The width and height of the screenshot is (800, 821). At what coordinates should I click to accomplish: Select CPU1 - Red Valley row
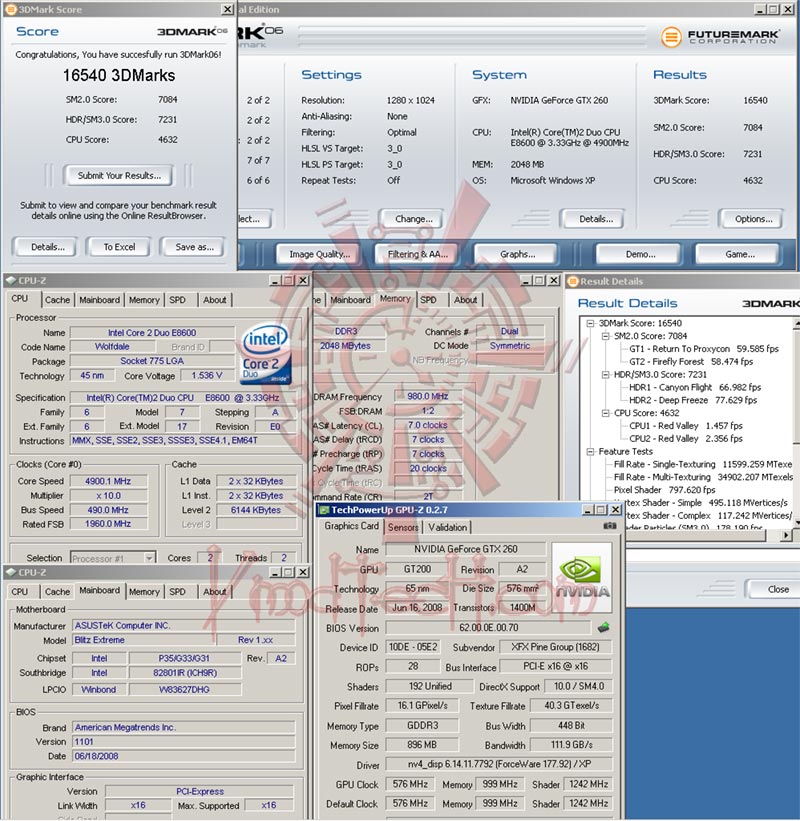coord(685,426)
